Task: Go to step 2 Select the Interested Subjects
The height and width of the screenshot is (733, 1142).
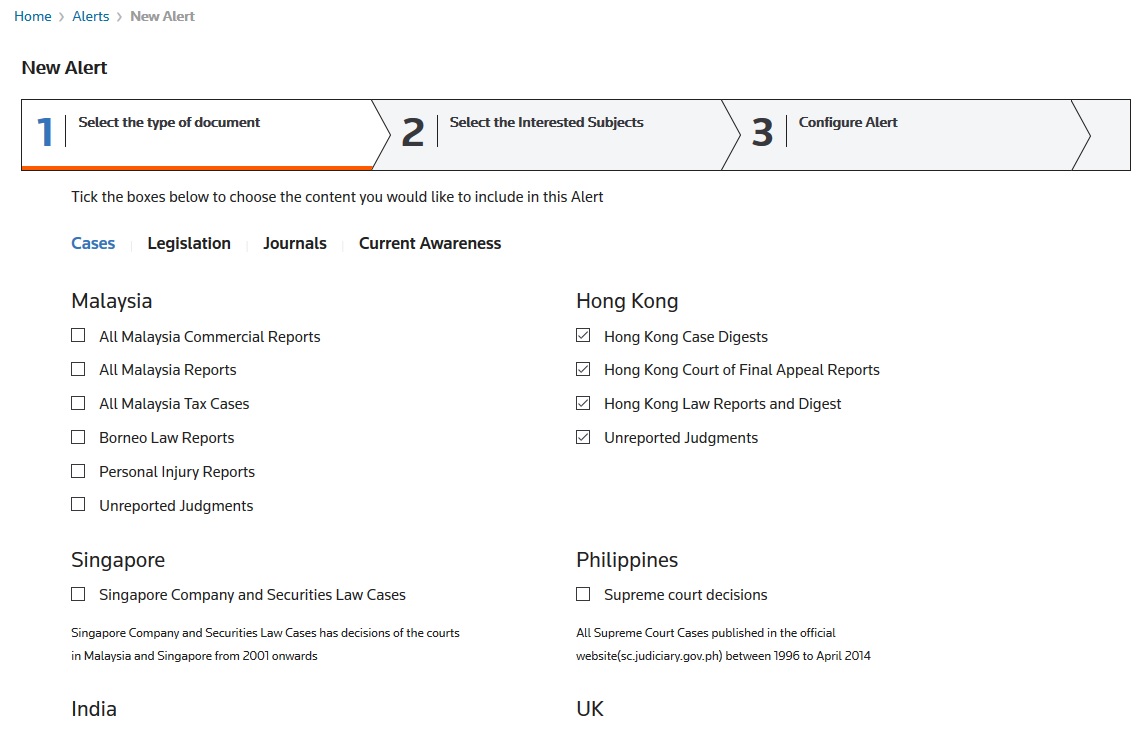Action: pos(557,135)
